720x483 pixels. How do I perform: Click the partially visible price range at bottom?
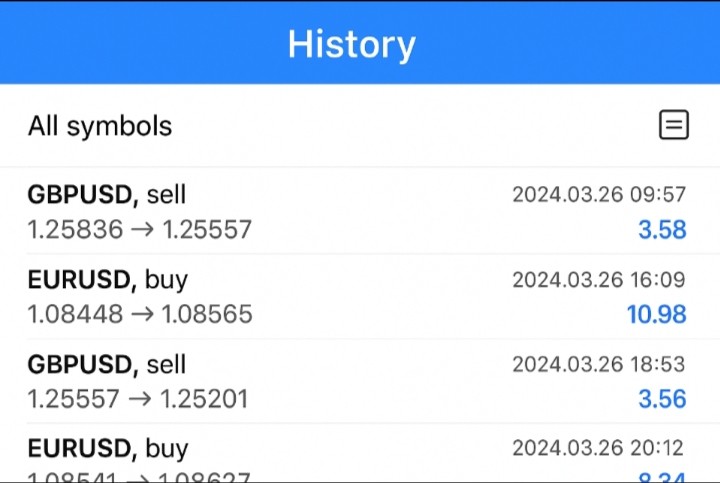pos(138,478)
